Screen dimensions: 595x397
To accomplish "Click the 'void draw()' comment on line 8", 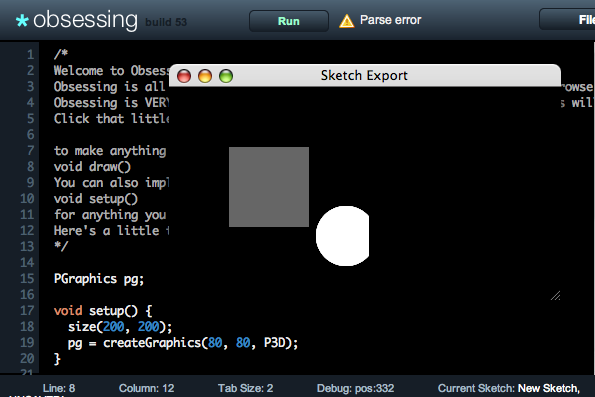I will 92,167.
